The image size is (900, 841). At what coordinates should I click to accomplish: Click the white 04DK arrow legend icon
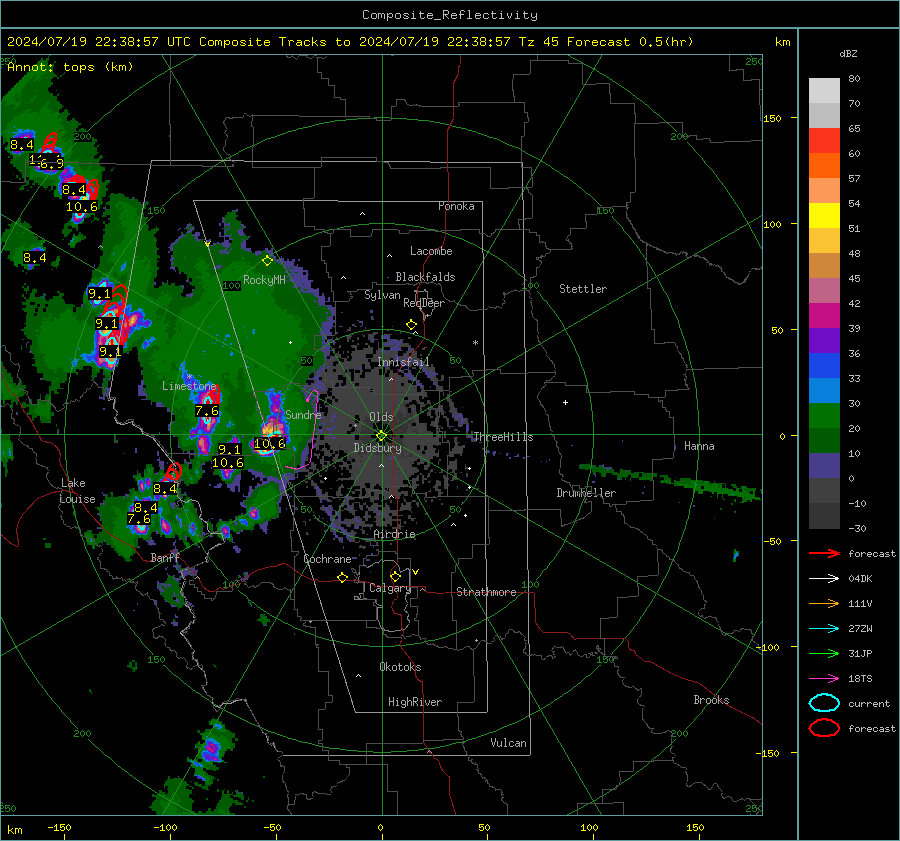click(824, 579)
